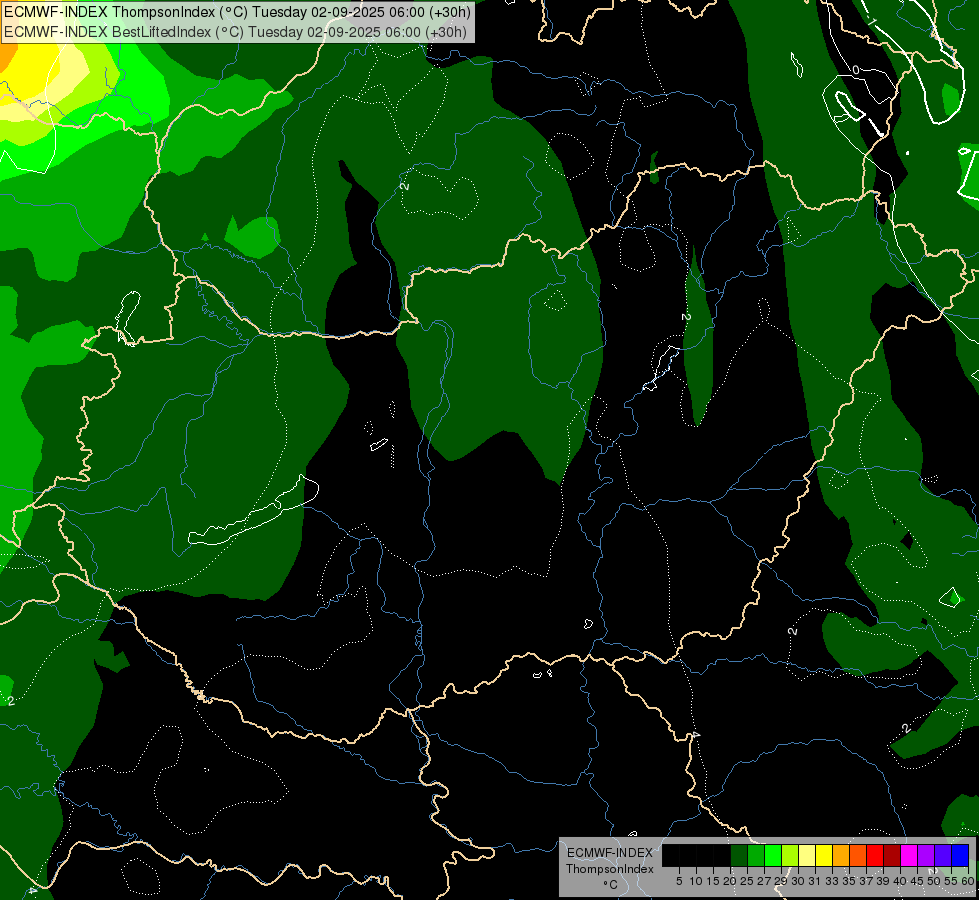Select the orange 33–35 legend swatch
The width and height of the screenshot is (979, 900).
coord(841,855)
